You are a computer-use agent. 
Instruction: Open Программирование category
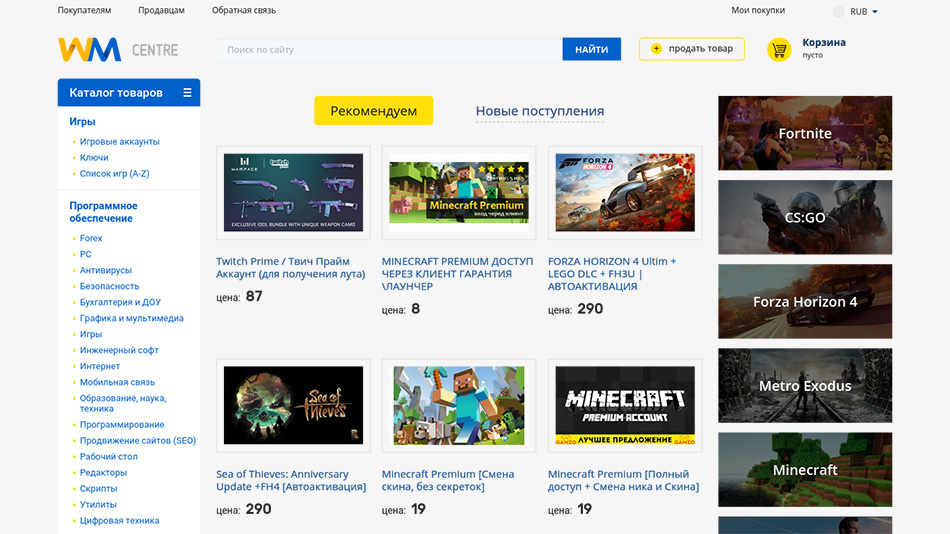[122, 424]
